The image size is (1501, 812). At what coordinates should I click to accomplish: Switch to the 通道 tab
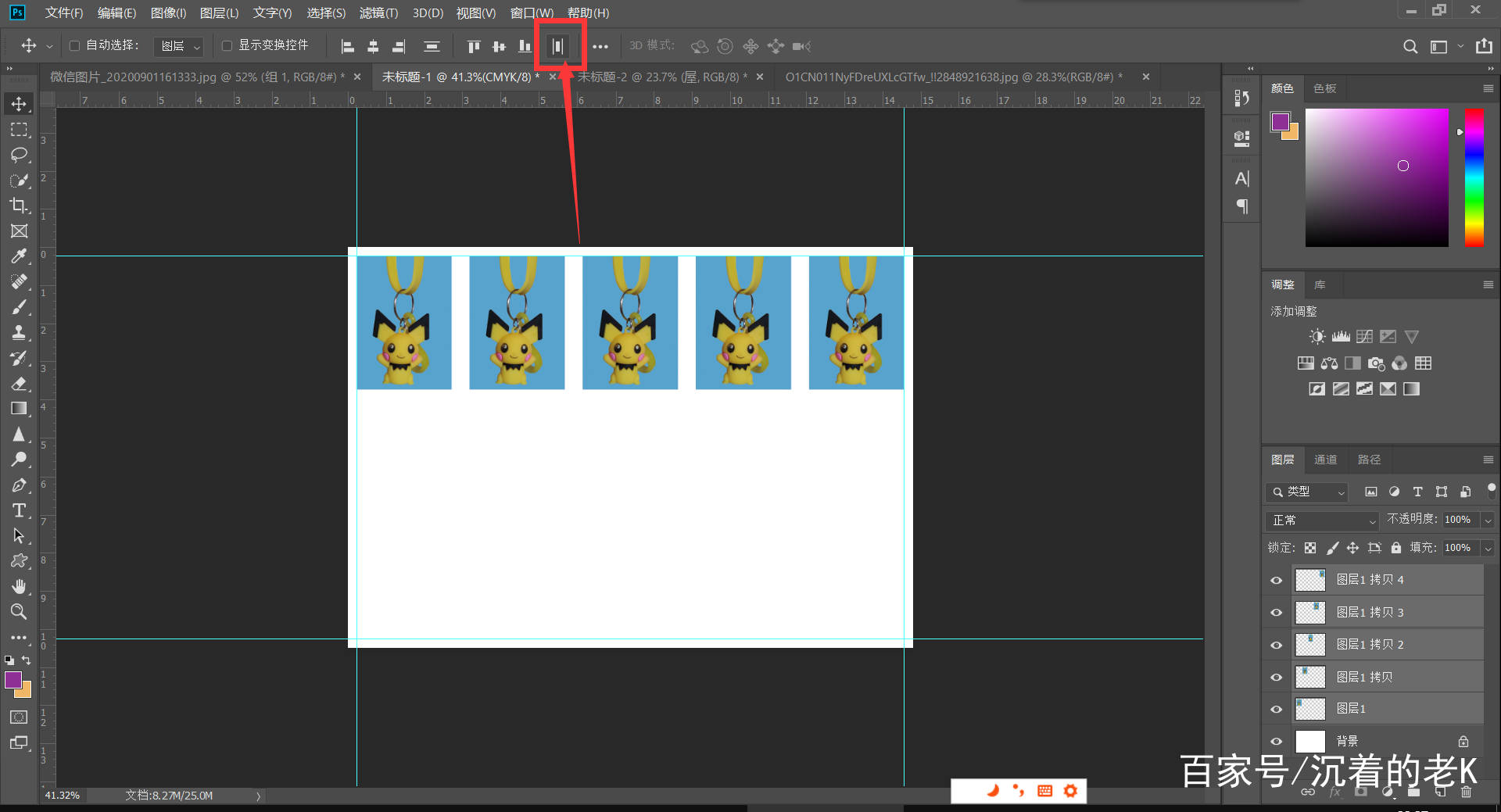(1325, 460)
